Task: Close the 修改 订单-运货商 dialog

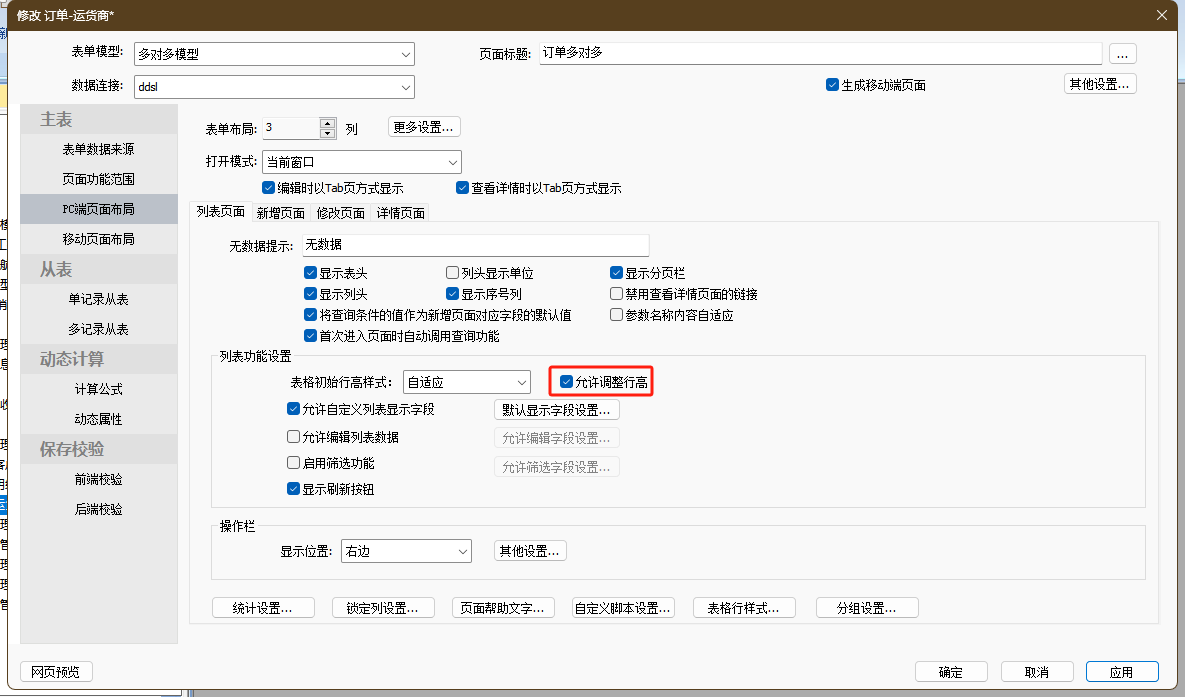Action: (x=1161, y=15)
